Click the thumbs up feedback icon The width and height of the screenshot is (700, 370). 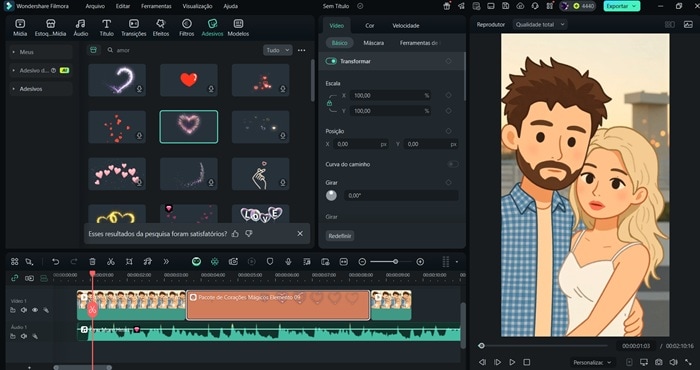[235, 234]
